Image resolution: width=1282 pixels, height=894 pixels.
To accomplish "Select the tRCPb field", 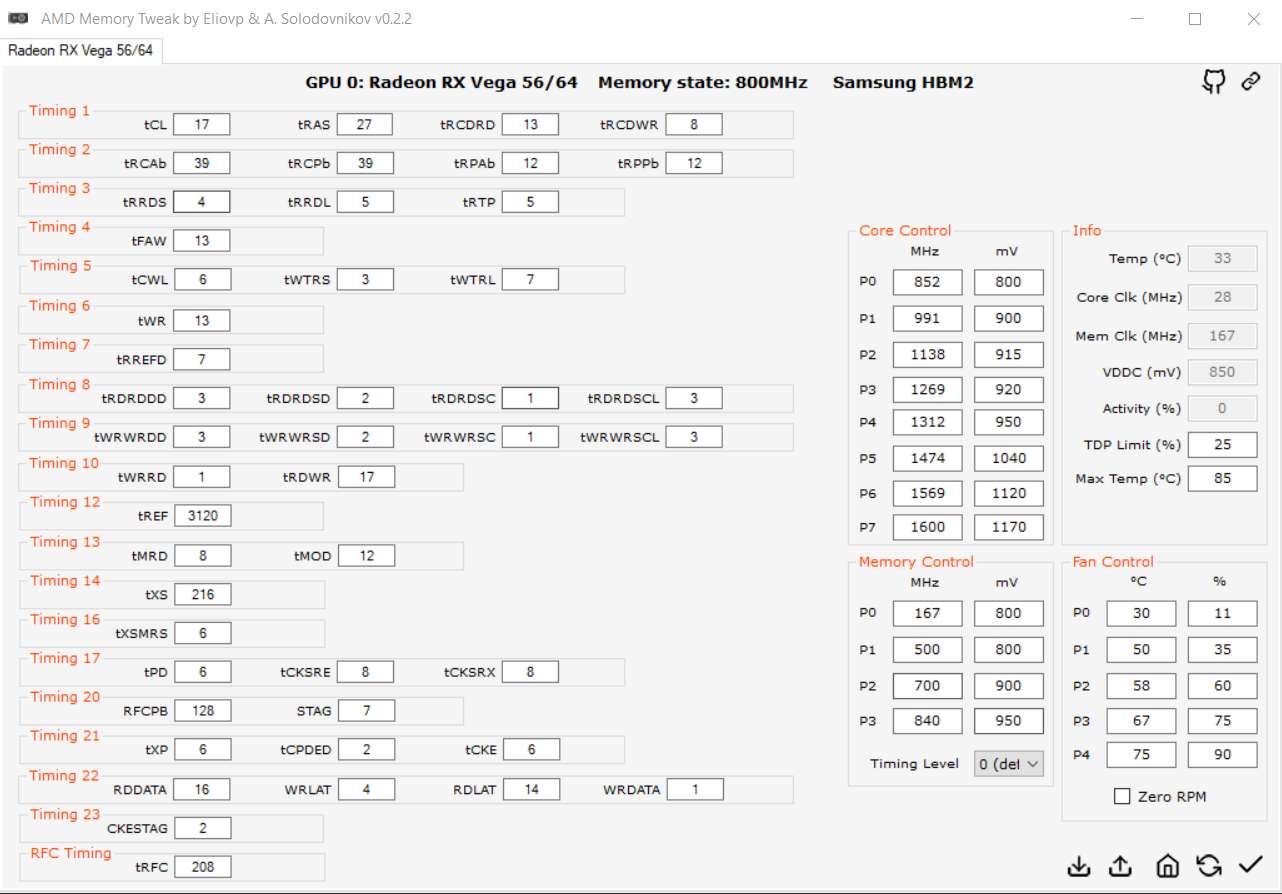I will point(364,163).
